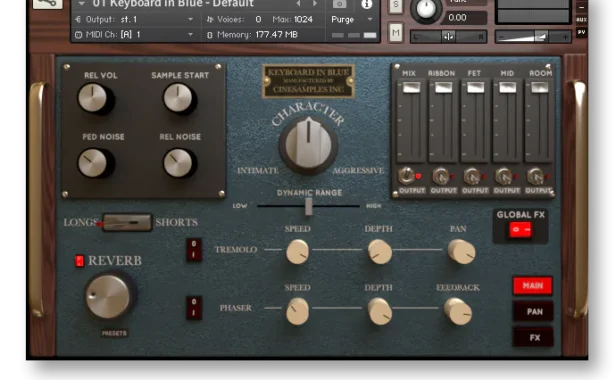Open the MIDI Ch dropdown
Screen dimensions: 616x380
[134, 35]
